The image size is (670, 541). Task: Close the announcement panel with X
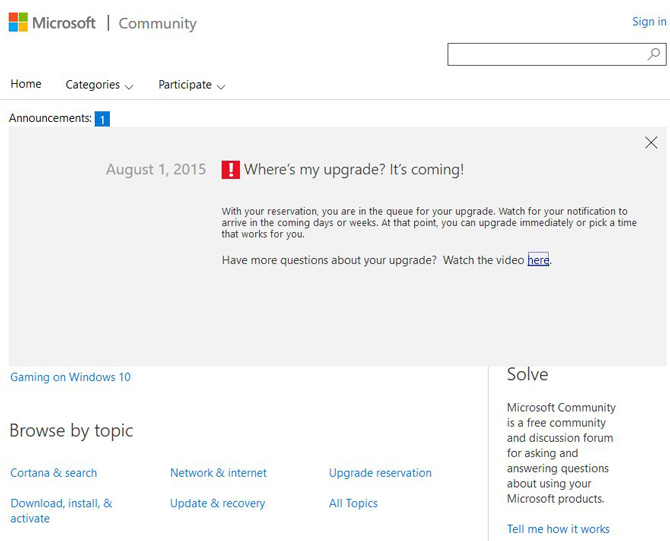tap(651, 143)
